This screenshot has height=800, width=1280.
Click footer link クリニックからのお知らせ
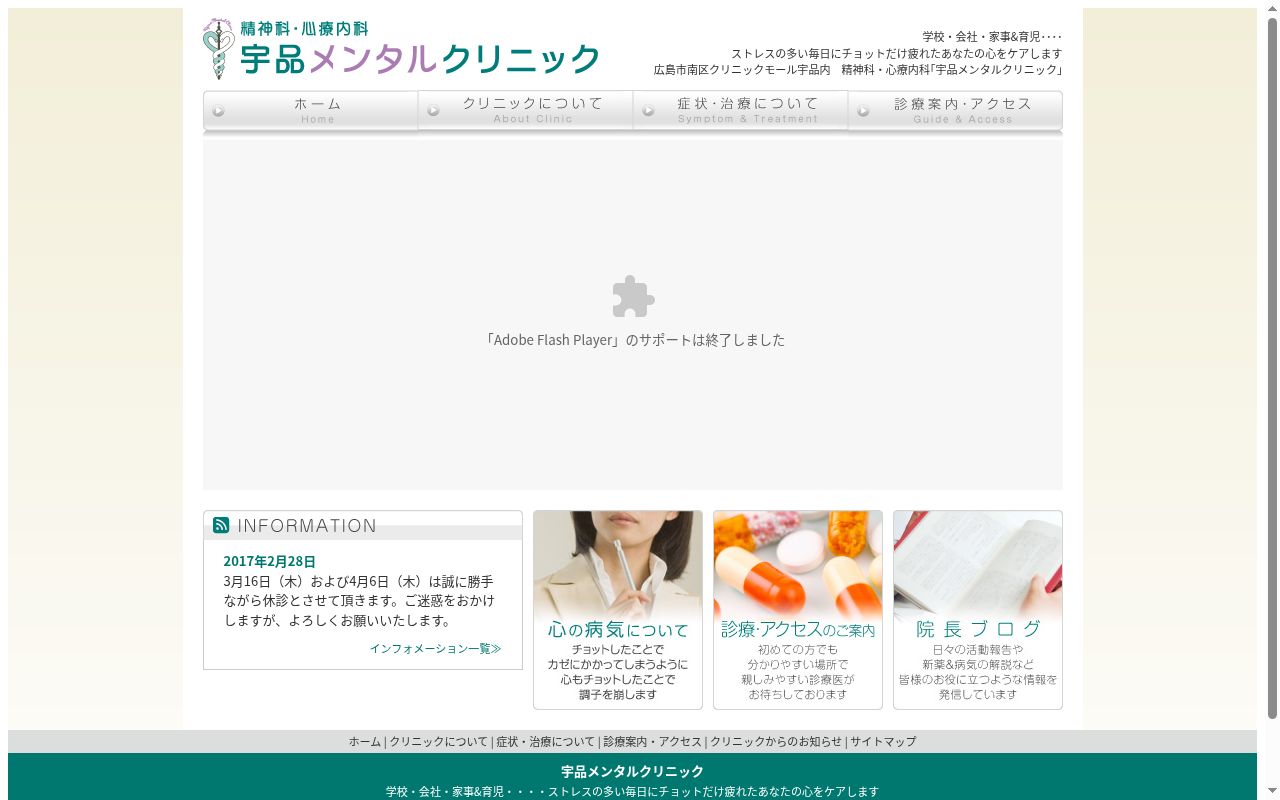click(776, 742)
